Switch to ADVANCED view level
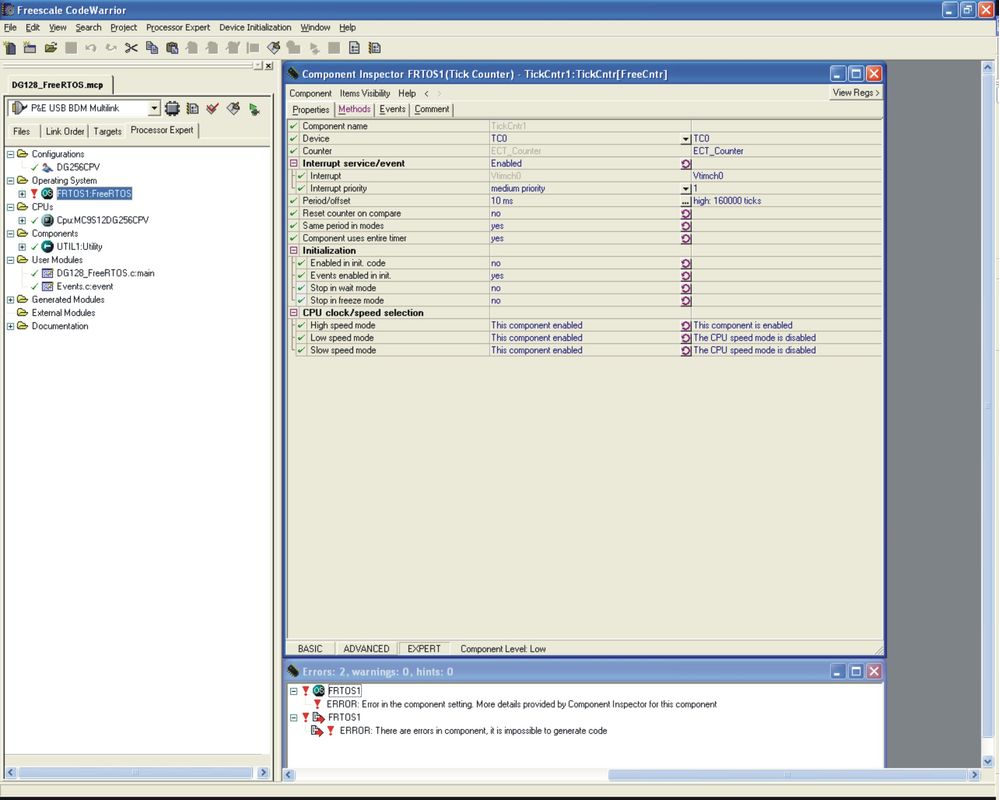The width and height of the screenshot is (999, 800). click(x=366, y=648)
